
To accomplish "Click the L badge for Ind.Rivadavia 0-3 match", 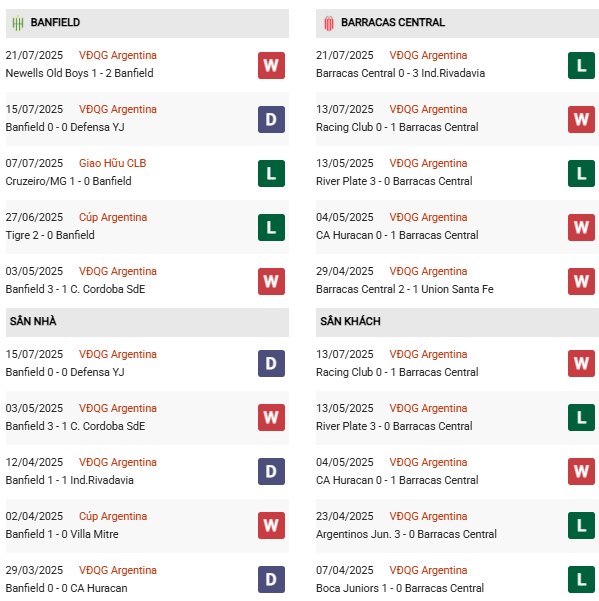I will click(x=581, y=66).
